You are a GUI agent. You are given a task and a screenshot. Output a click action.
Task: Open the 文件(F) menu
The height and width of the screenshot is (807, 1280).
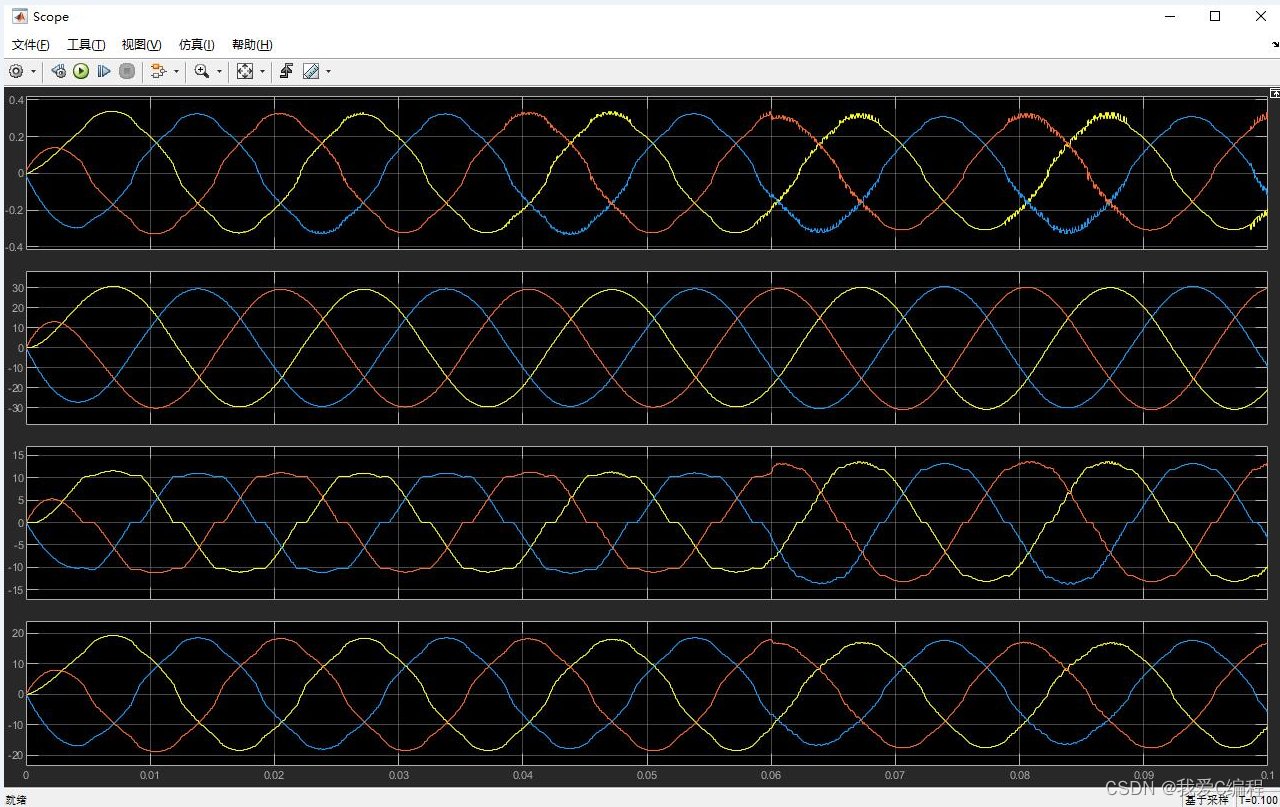coord(30,45)
